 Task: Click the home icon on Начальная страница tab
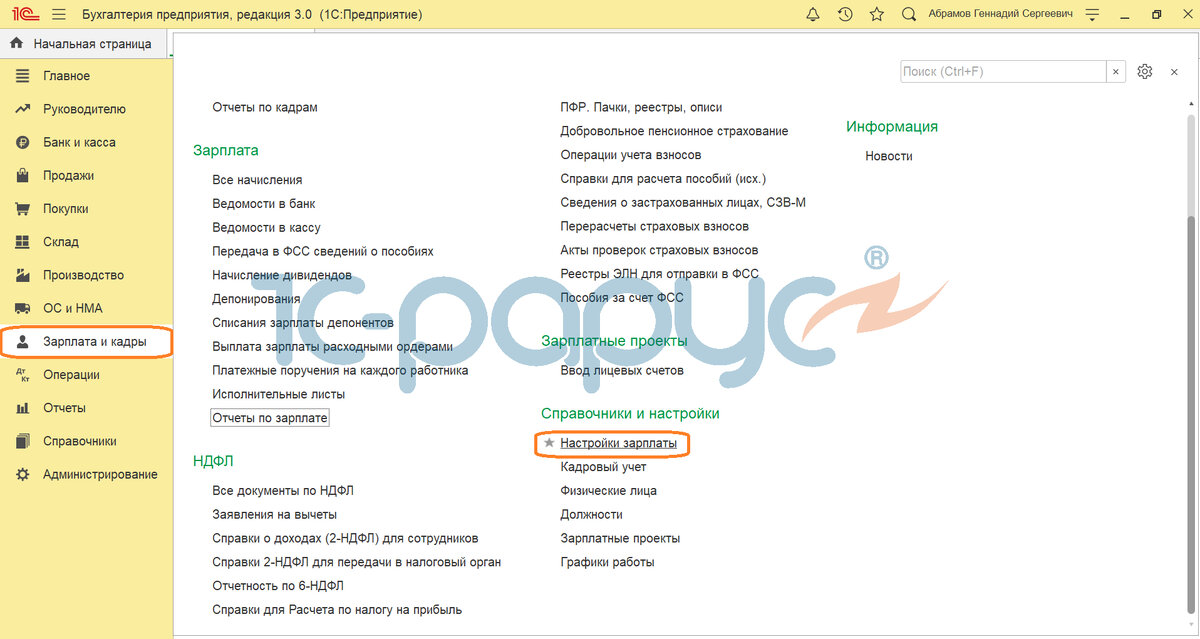[17, 43]
